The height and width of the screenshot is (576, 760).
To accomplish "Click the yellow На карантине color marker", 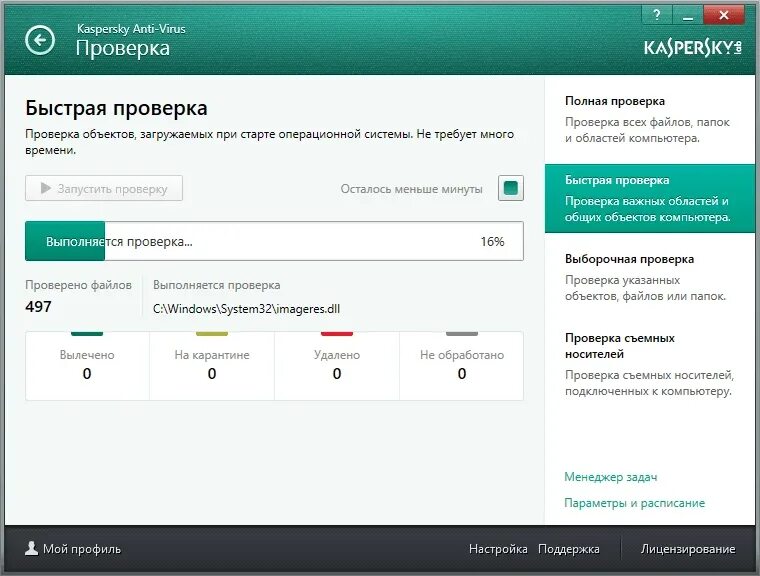I will click(212, 334).
